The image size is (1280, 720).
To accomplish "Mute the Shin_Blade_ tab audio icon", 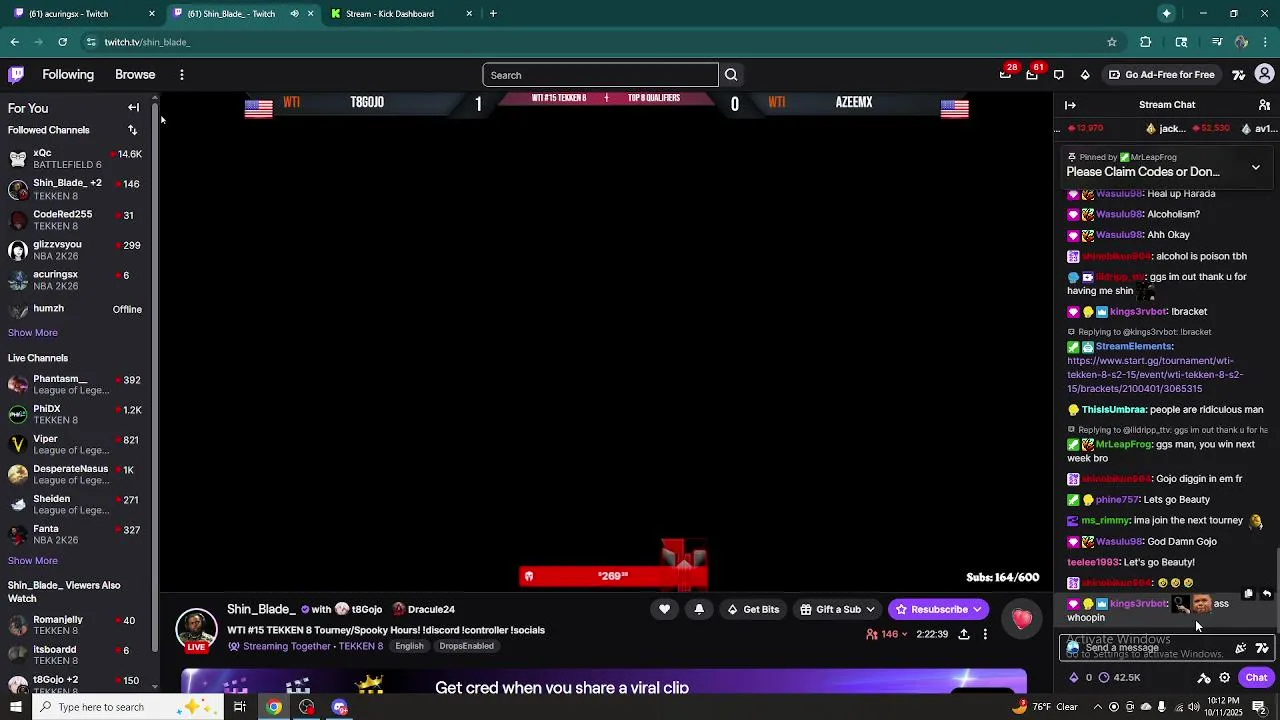I will click(x=294, y=14).
